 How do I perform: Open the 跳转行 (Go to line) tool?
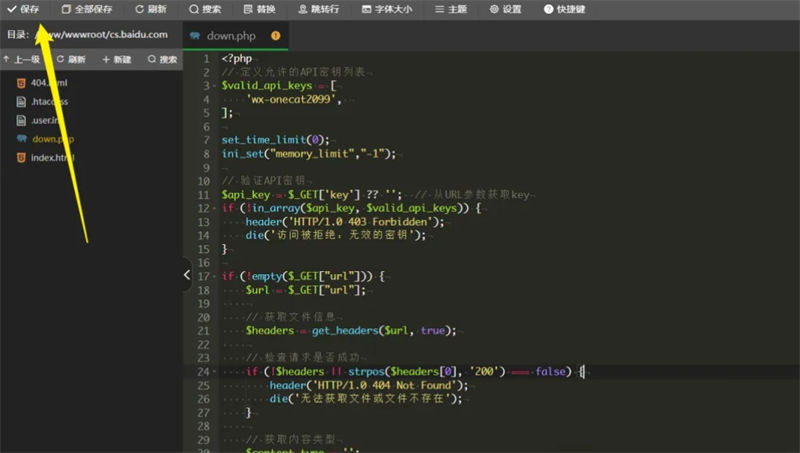click(x=318, y=9)
